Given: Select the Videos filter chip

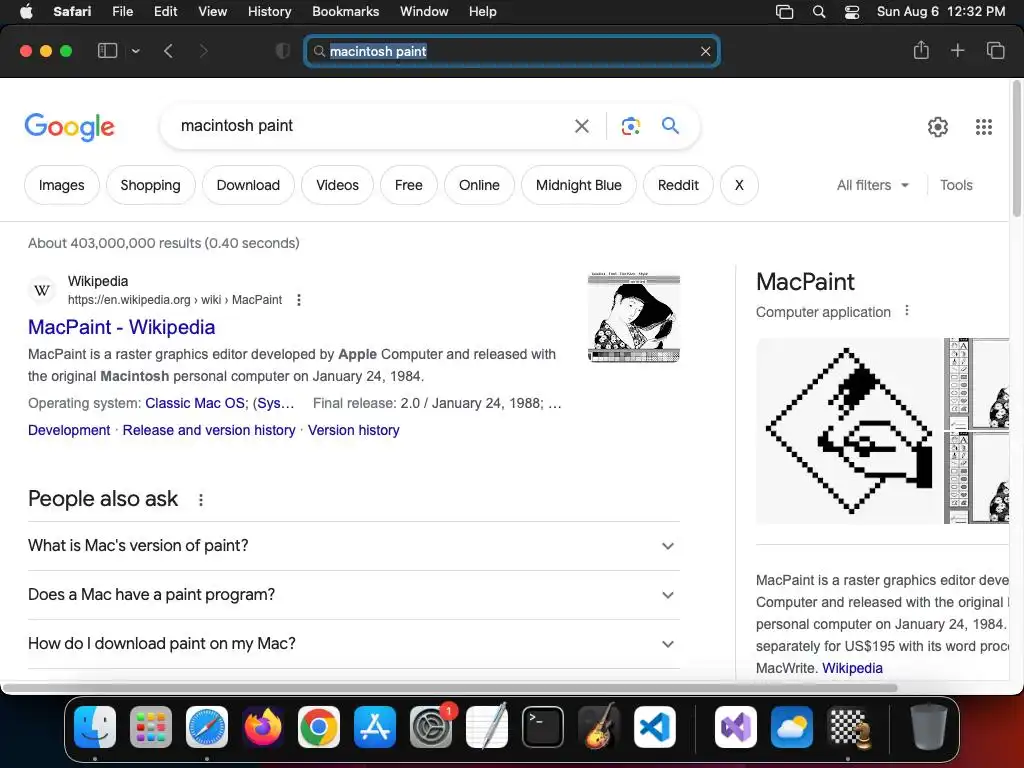Looking at the screenshot, I should pos(338,185).
